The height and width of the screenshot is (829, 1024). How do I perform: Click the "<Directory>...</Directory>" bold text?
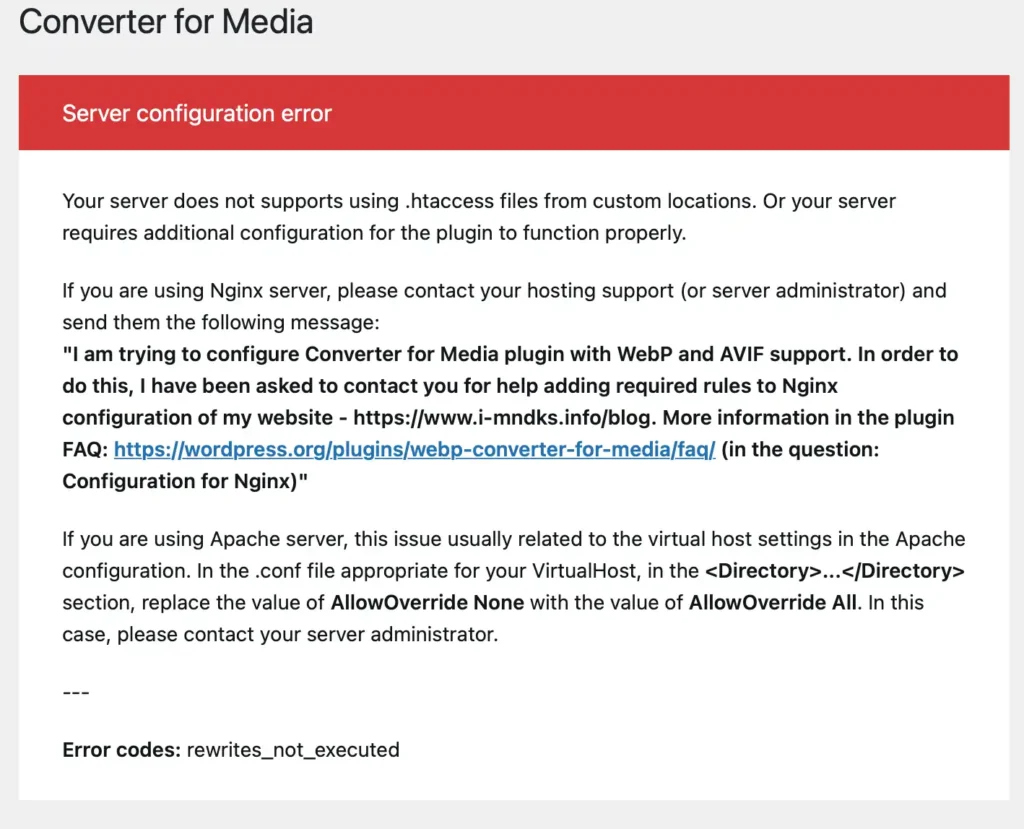(834, 572)
